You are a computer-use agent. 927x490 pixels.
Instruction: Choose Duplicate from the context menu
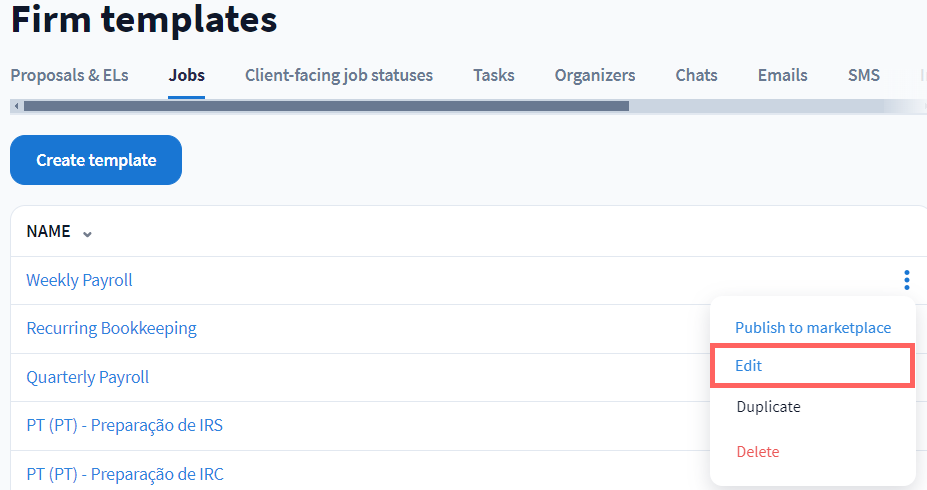point(768,407)
